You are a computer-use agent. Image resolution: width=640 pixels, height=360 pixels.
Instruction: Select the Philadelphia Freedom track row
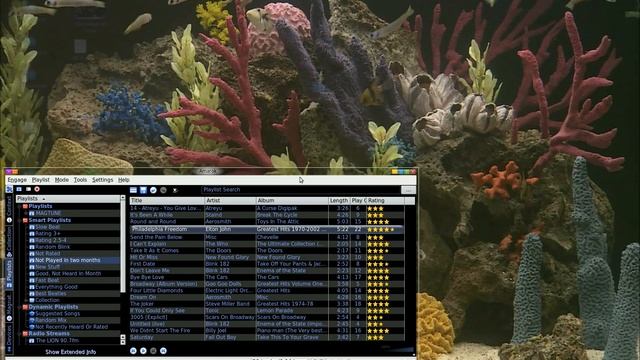coord(267,229)
